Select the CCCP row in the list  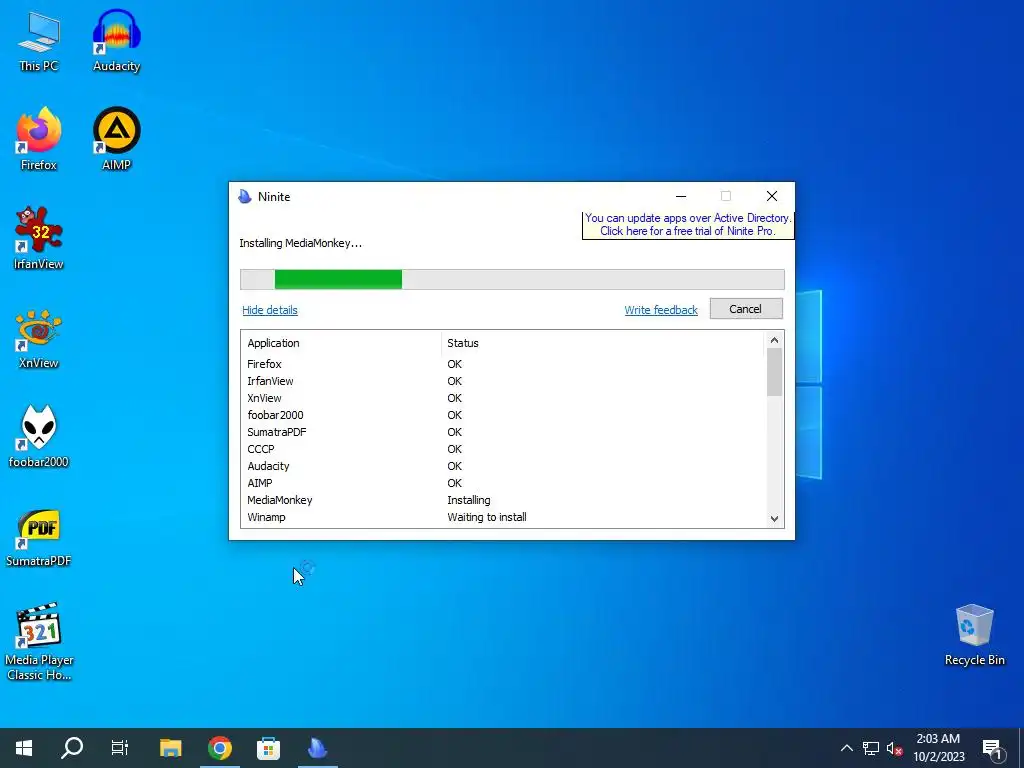(503, 449)
